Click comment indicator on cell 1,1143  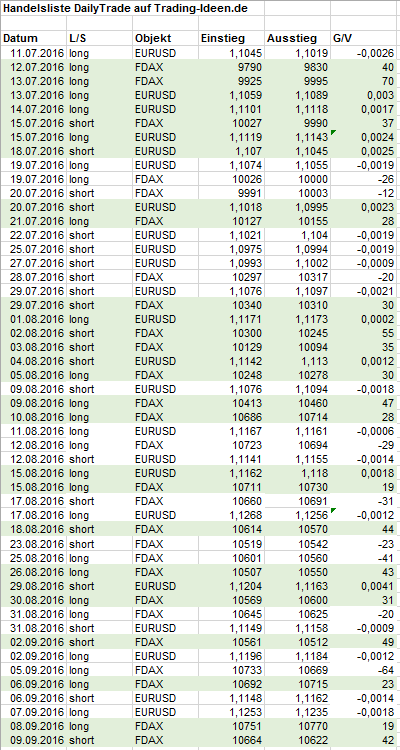[333, 132]
